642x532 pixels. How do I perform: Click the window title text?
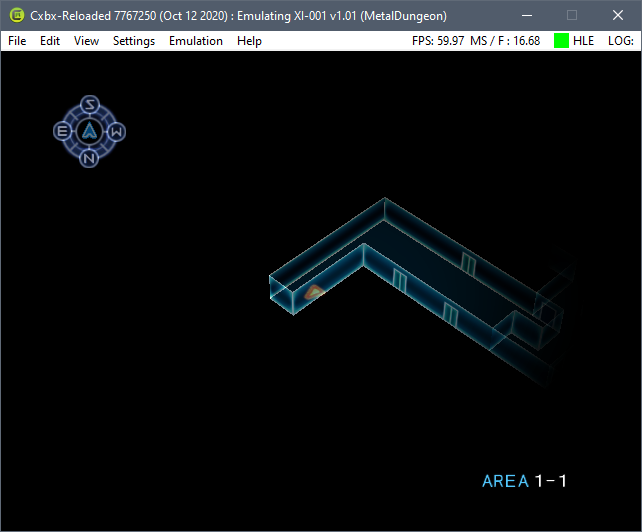coord(238,16)
